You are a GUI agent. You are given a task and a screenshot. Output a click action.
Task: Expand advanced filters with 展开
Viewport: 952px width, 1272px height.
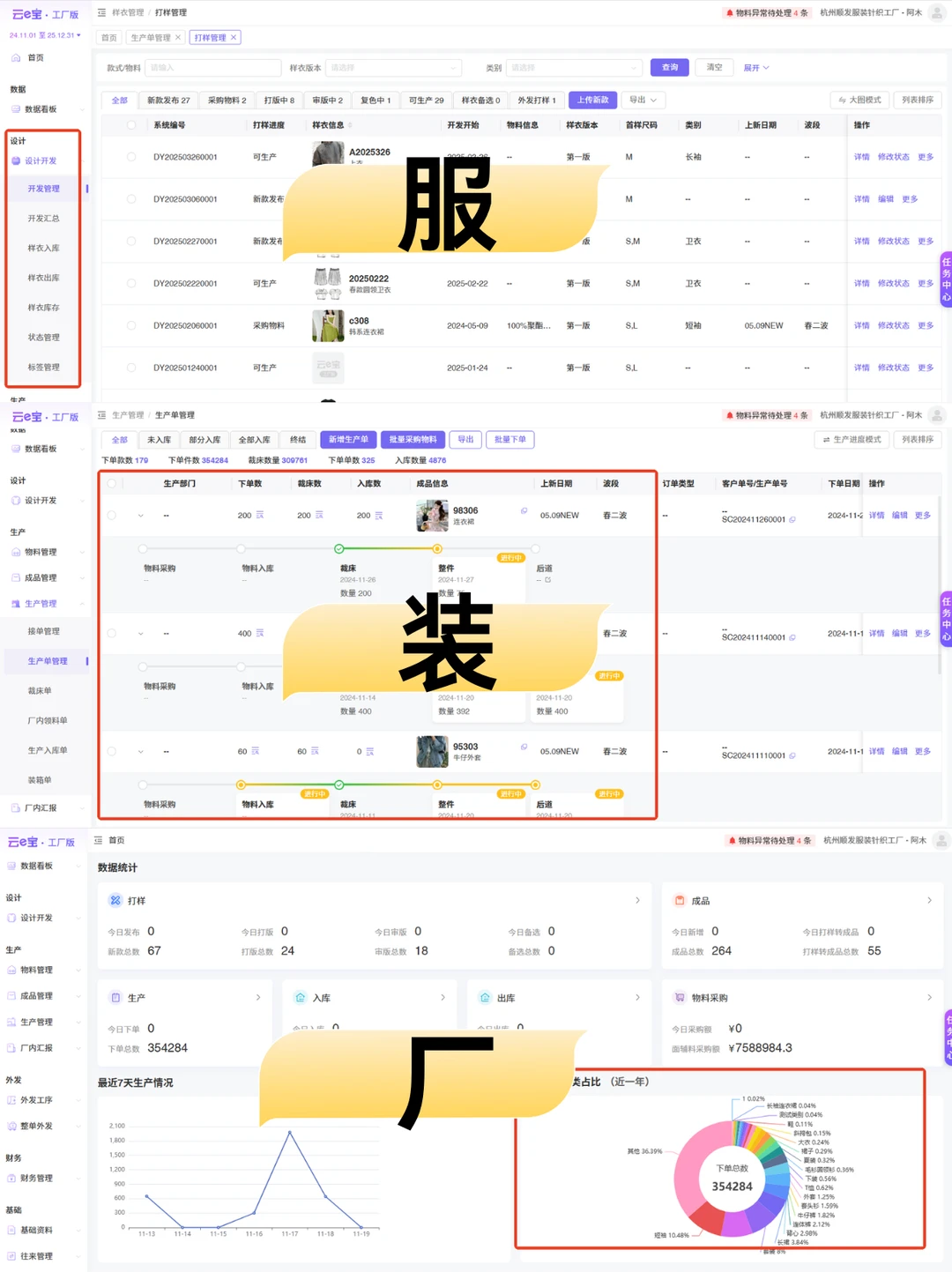click(x=755, y=67)
